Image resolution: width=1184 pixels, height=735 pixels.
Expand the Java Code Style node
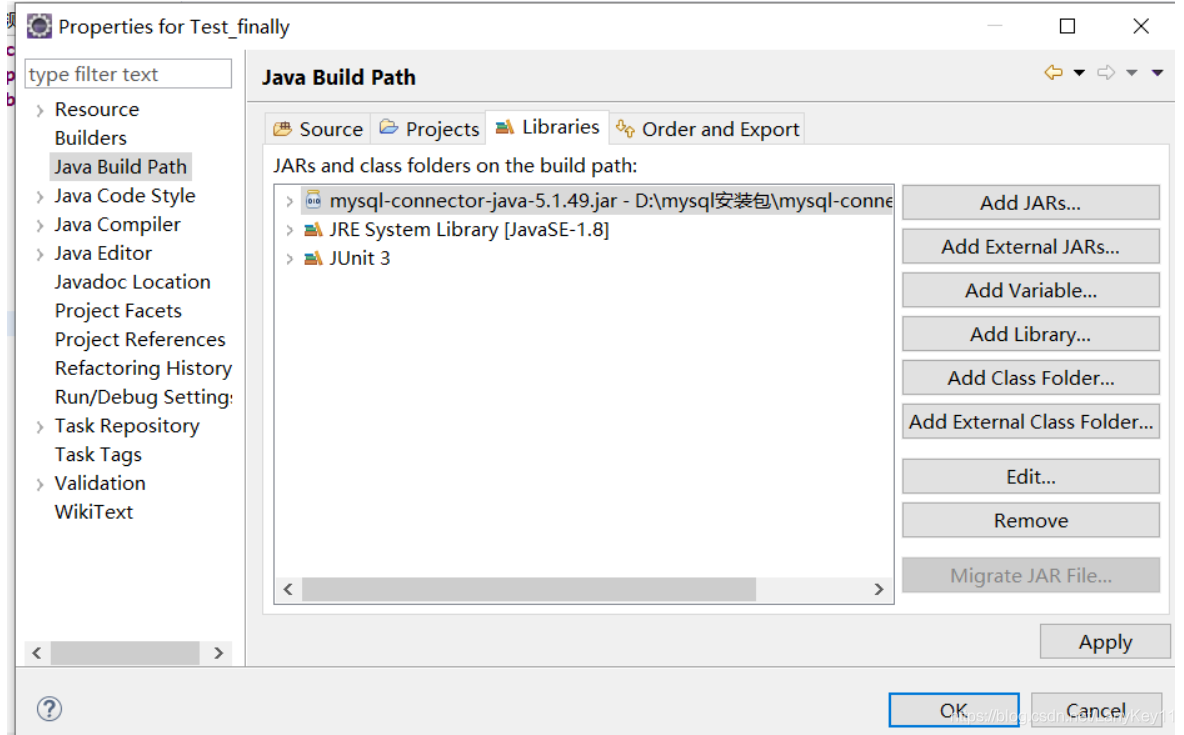40,196
